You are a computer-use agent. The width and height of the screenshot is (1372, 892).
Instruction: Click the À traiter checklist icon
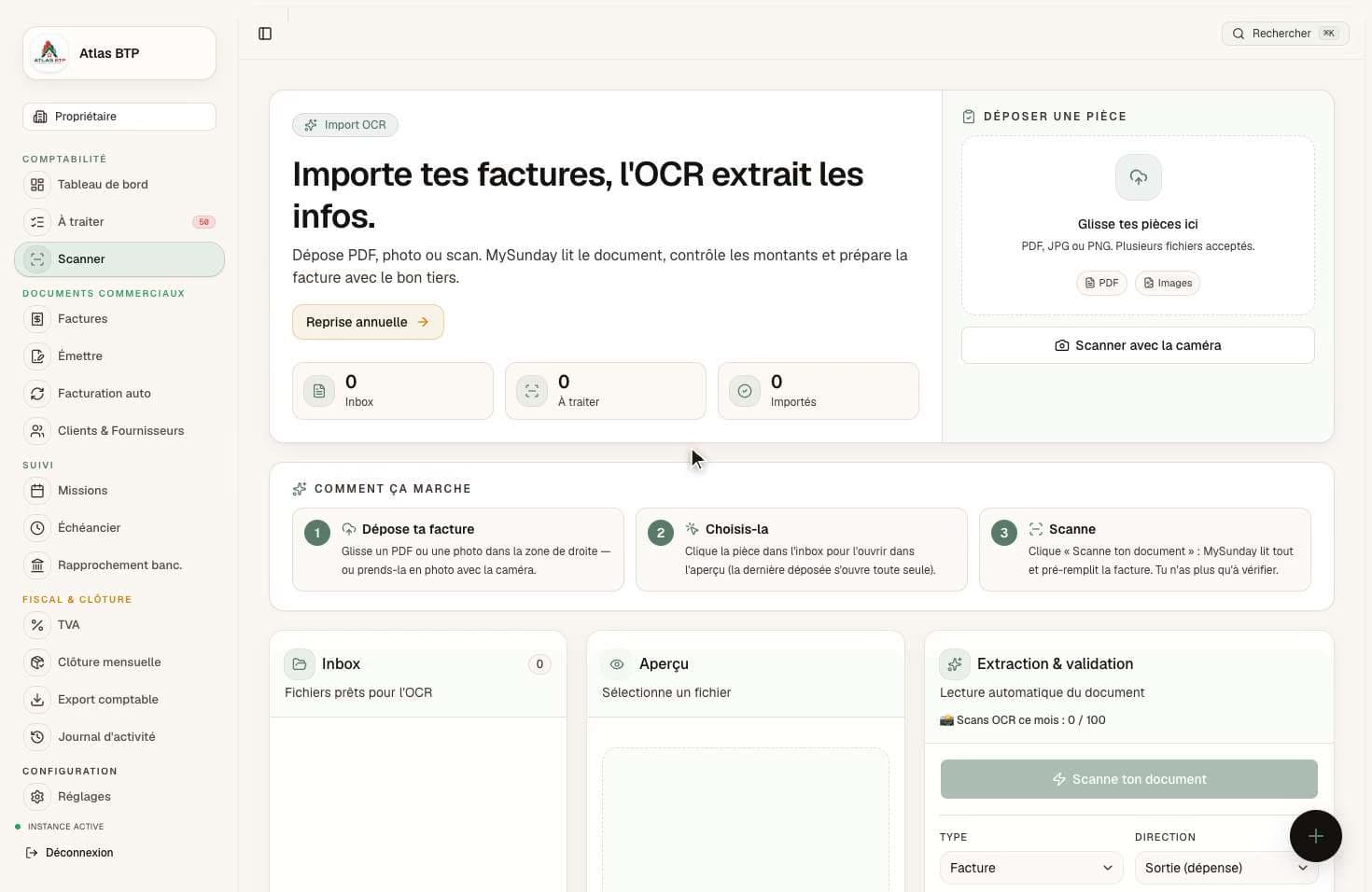click(37, 222)
